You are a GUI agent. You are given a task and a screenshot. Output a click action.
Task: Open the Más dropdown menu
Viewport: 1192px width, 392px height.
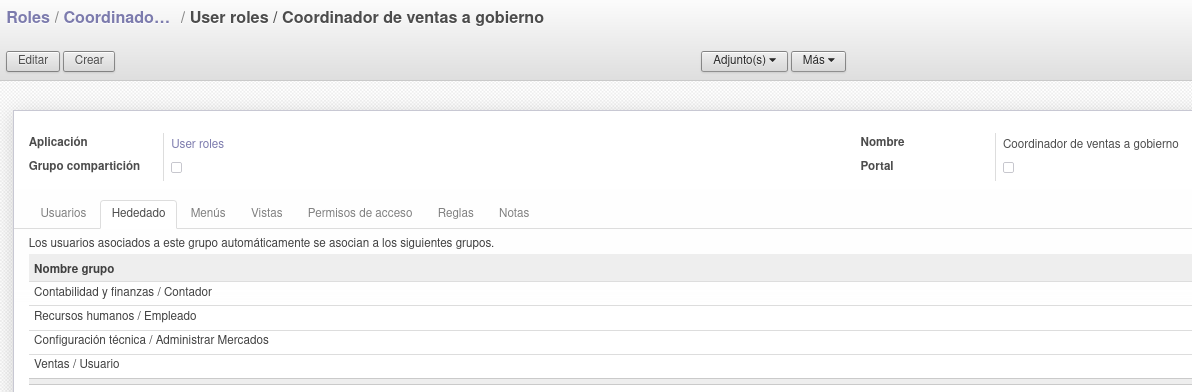pos(818,61)
